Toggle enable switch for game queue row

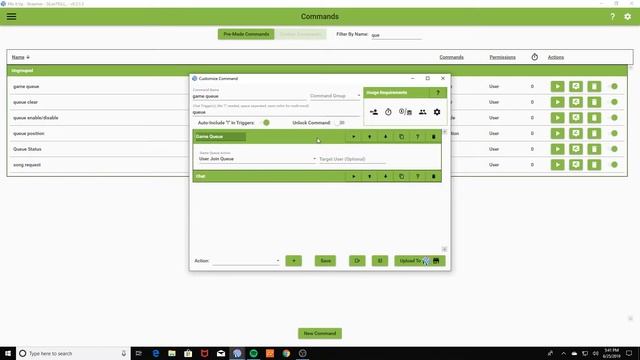pyautogui.click(x=613, y=87)
